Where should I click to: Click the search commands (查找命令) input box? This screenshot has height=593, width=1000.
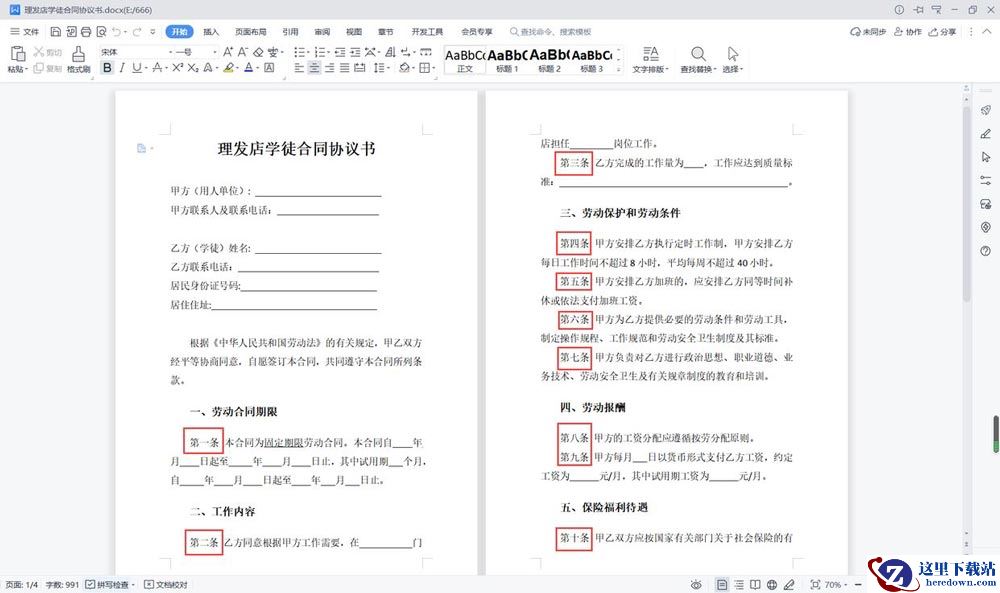(x=553, y=32)
